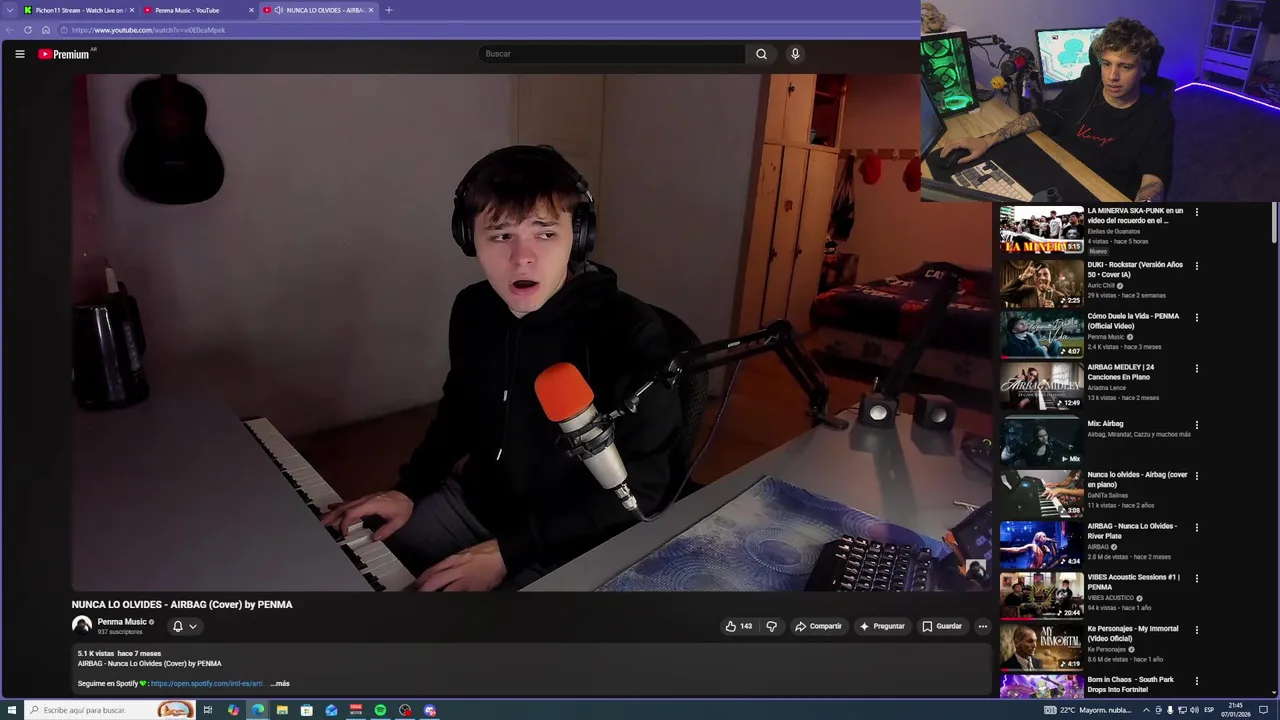Open Microsoft Store from the taskbar

tap(307, 710)
